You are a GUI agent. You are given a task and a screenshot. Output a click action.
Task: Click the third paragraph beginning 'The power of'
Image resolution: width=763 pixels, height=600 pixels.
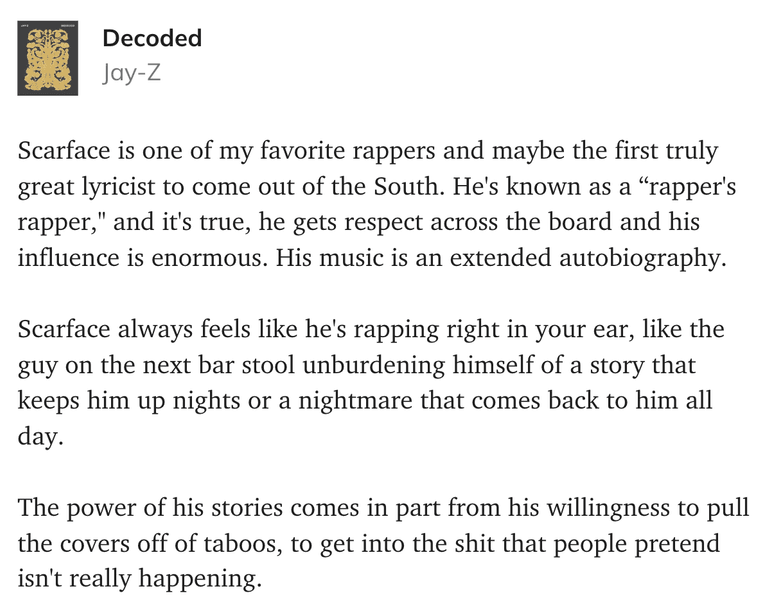point(383,543)
